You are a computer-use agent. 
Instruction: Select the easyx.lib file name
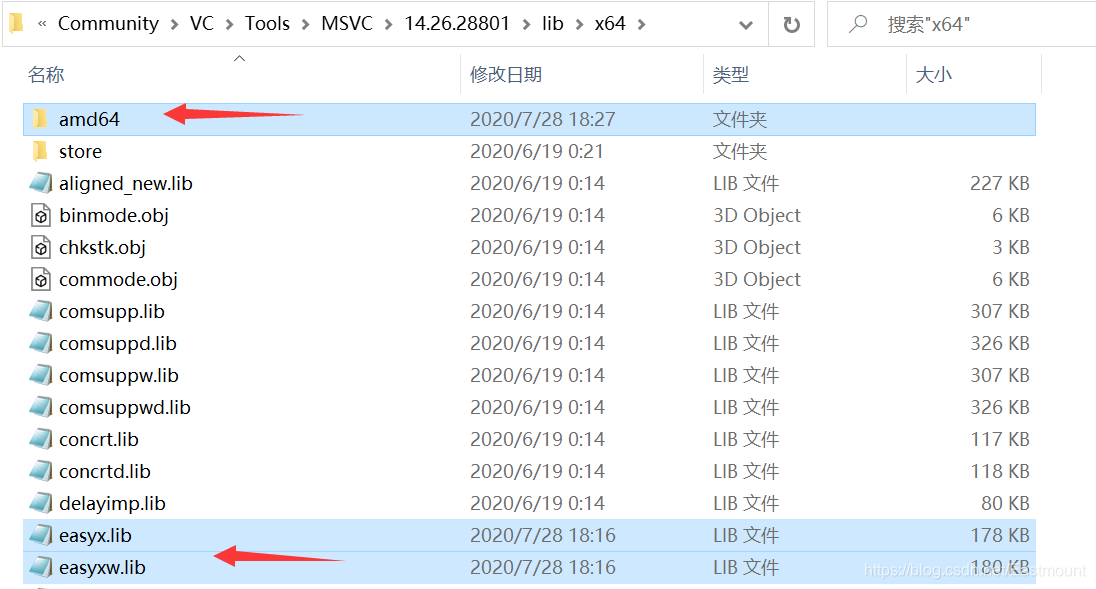96,536
